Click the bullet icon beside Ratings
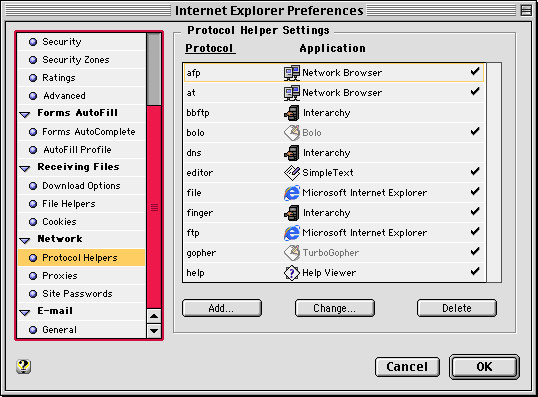538x397 pixels. point(33,78)
